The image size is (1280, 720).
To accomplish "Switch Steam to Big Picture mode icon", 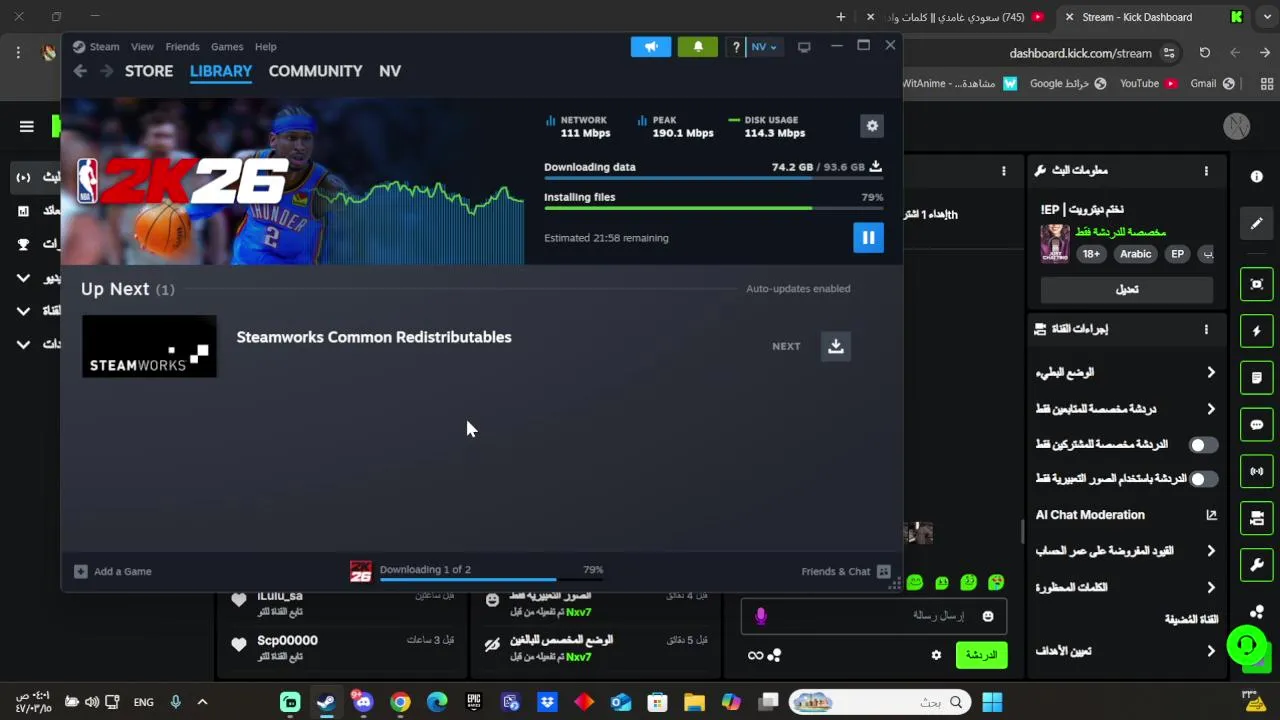I will click(804, 47).
